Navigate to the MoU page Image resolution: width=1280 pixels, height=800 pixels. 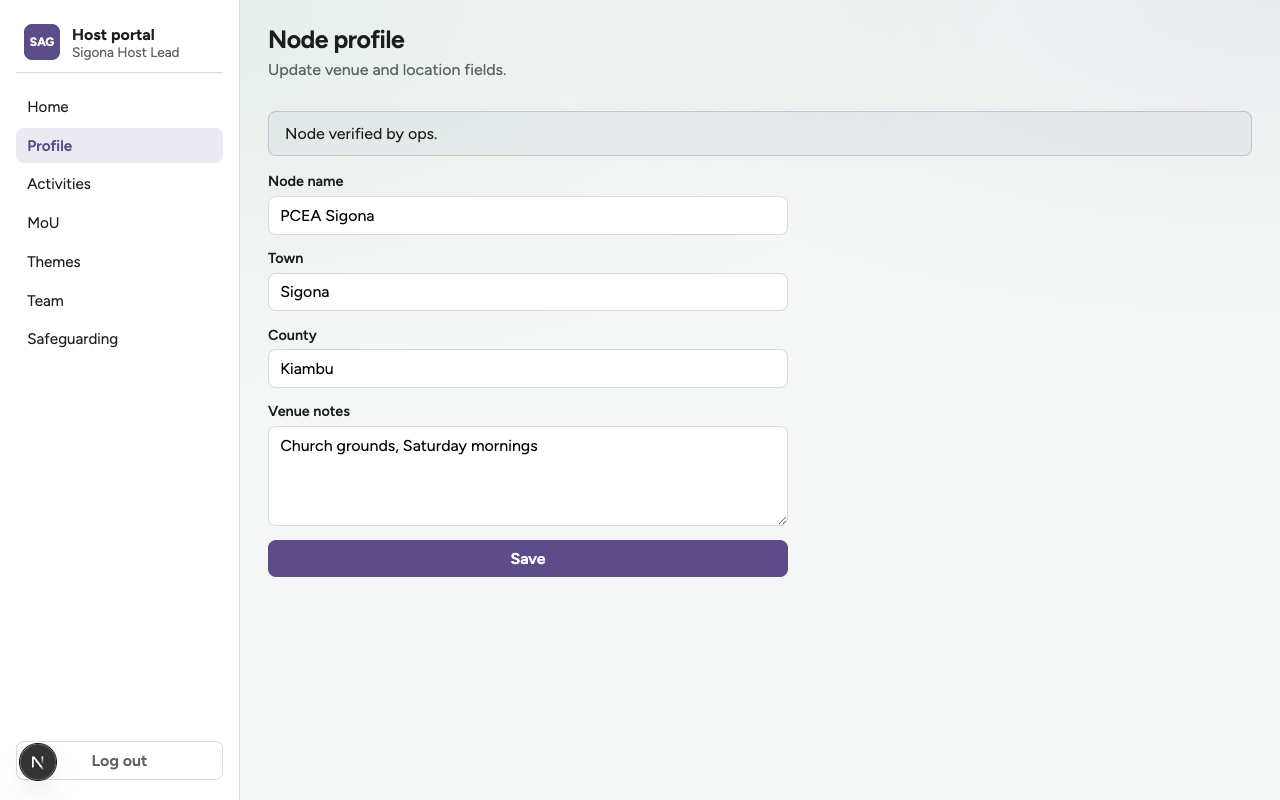119,223
